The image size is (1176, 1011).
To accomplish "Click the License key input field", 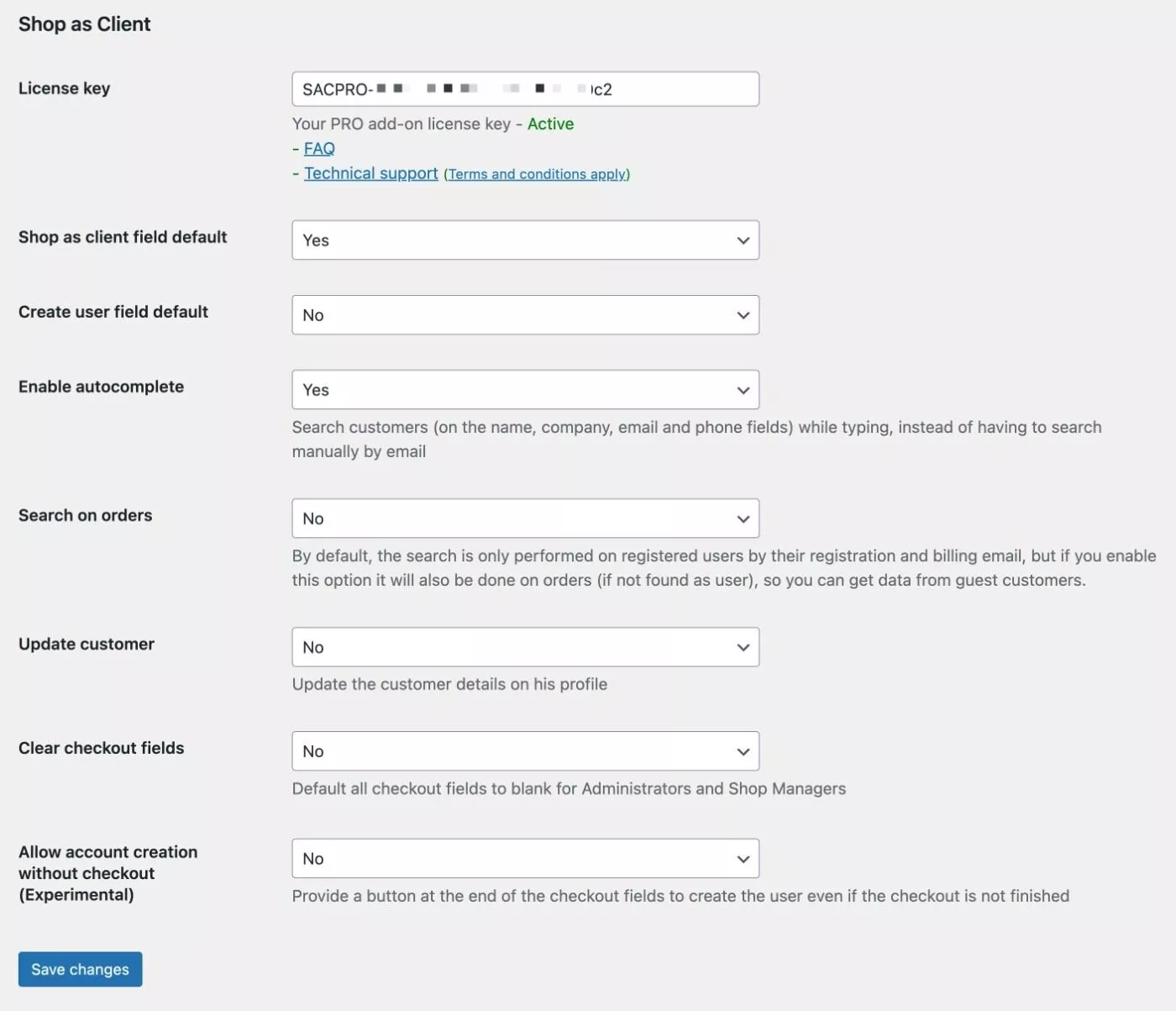I will pos(525,89).
